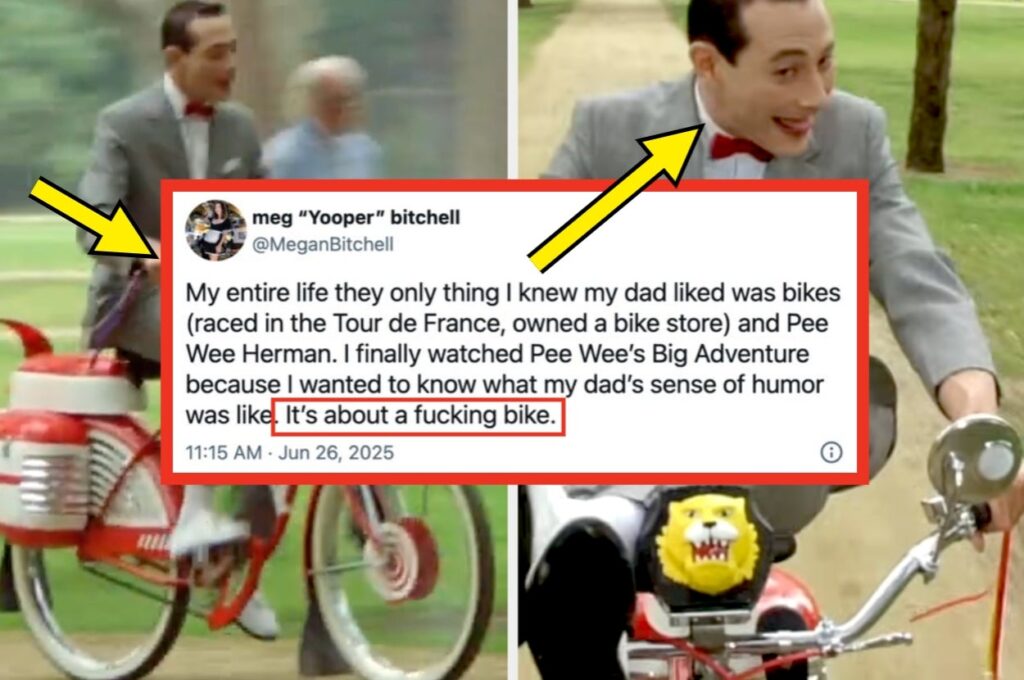Open the @MeganBitchell handle link
The height and width of the screenshot is (680, 1024).
pyautogui.click(x=323, y=244)
